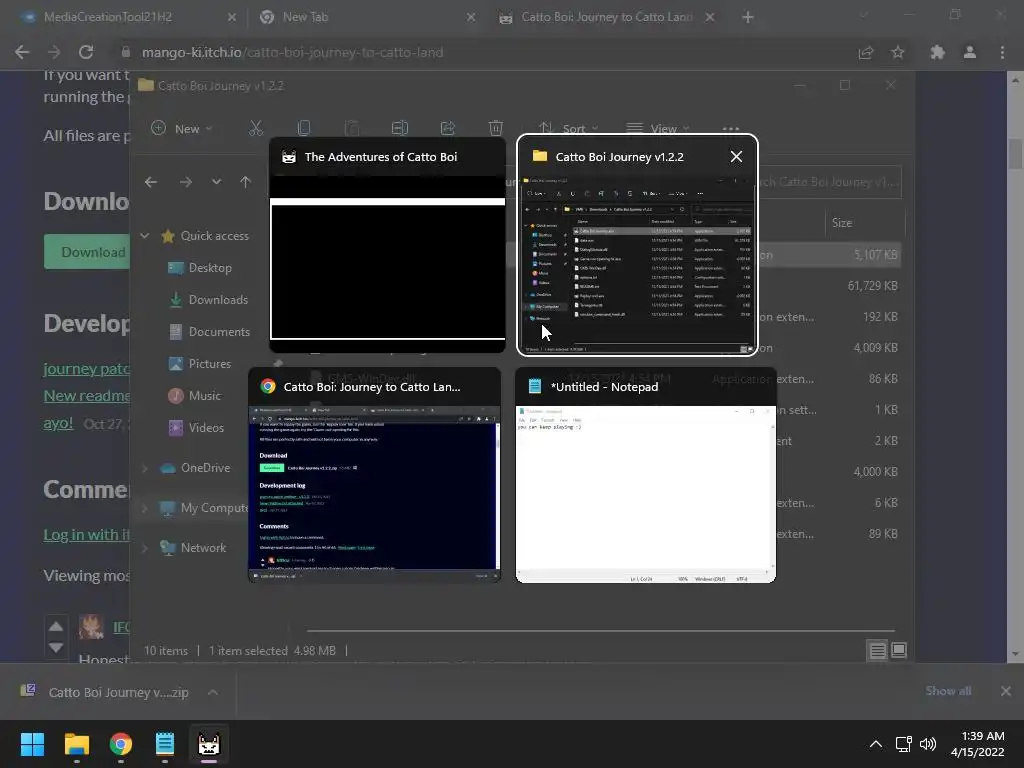Viewport: 1024px width, 768px height.
Task: Open Chrome extensions puzzle icon
Action: (x=938, y=52)
